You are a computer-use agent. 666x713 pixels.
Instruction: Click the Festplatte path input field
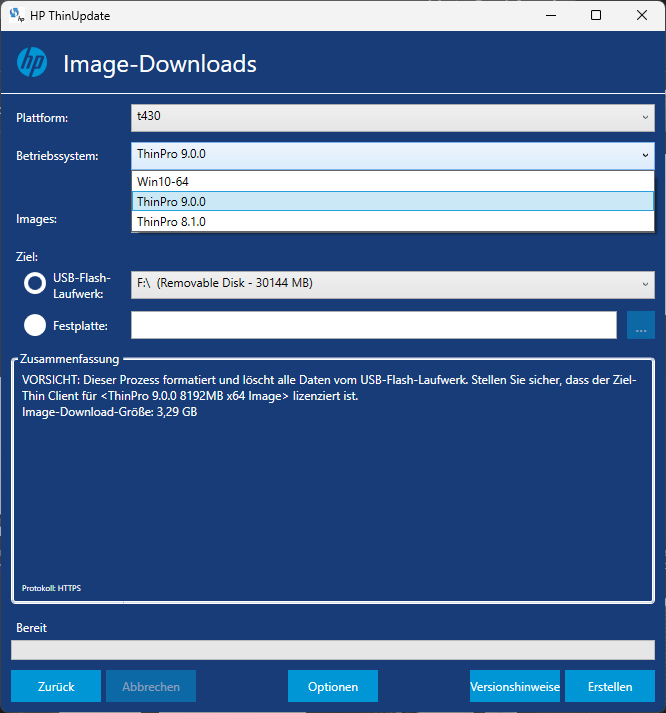[374, 325]
